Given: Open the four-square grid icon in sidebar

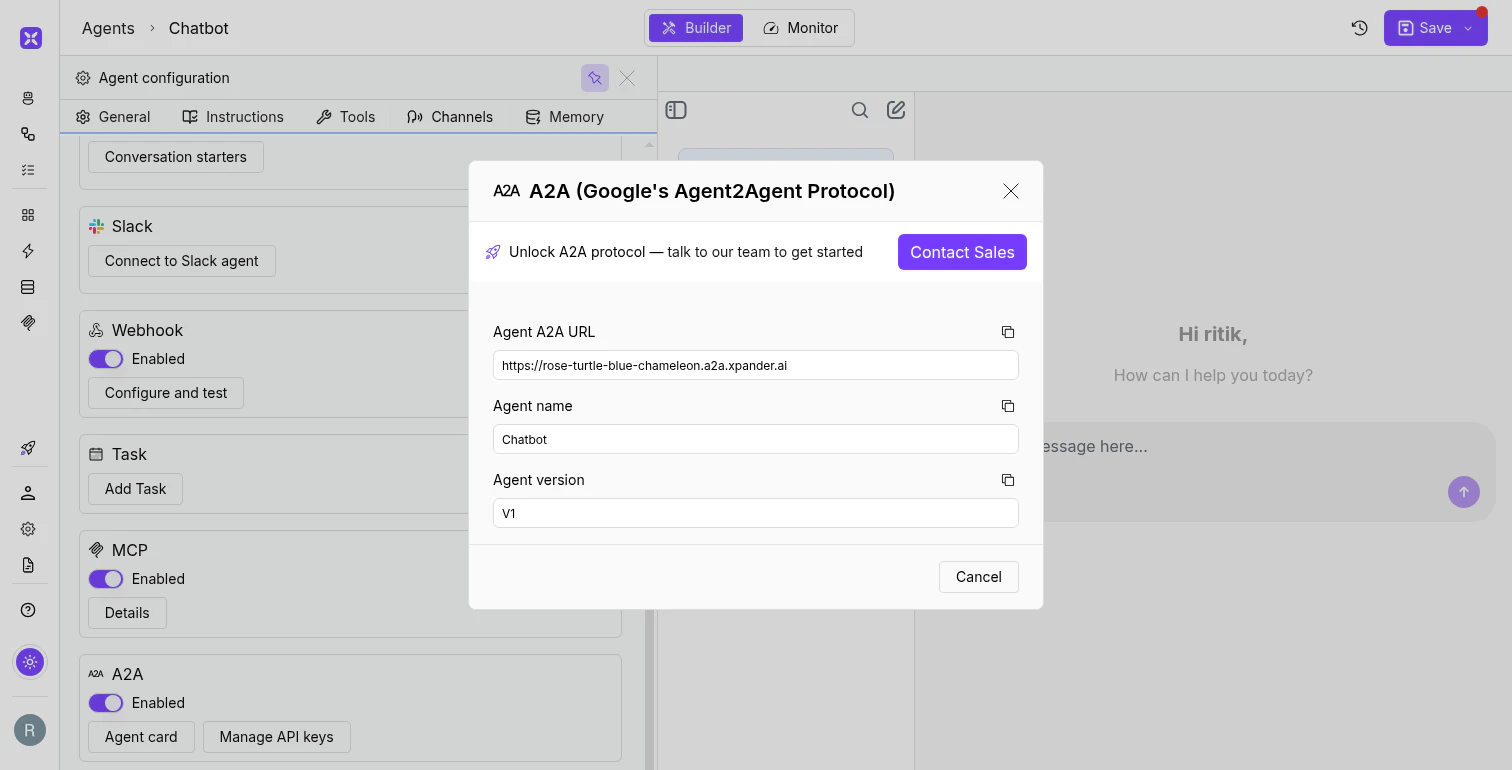Looking at the screenshot, I should (28, 215).
